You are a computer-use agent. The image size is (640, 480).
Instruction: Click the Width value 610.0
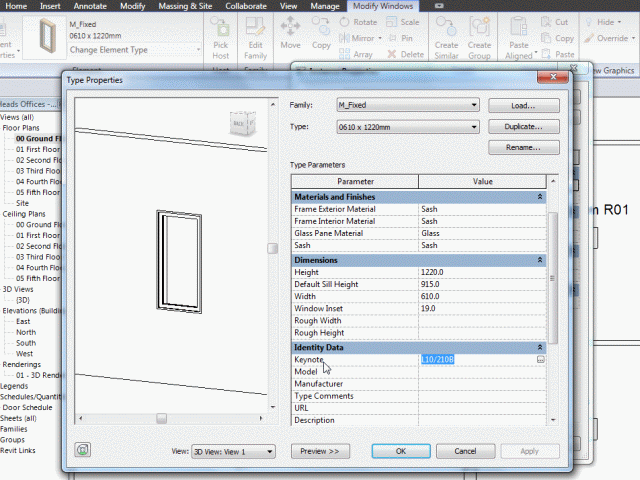482,296
